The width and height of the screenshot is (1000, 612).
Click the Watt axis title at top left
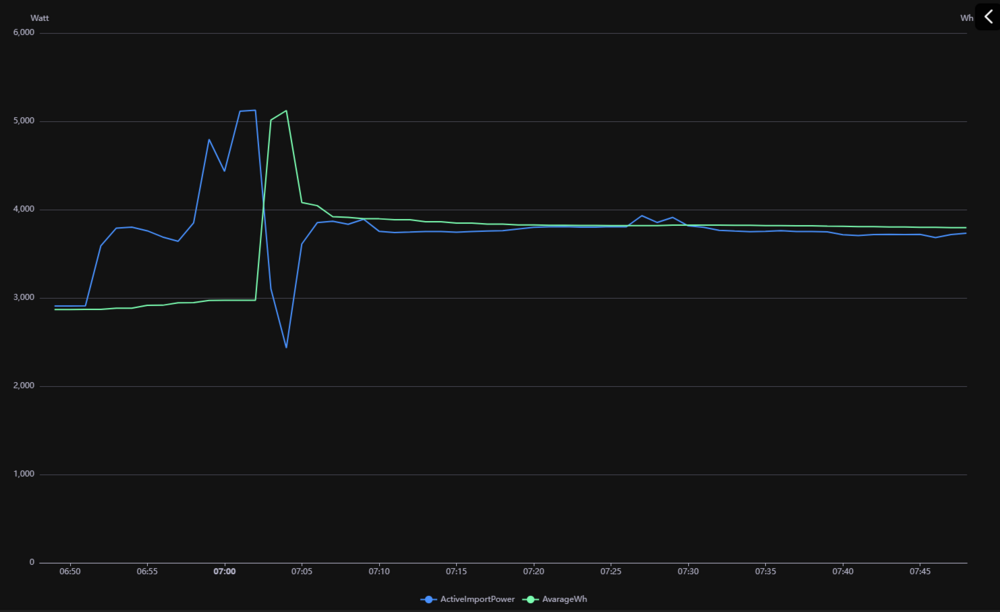pyautogui.click(x=39, y=18)
